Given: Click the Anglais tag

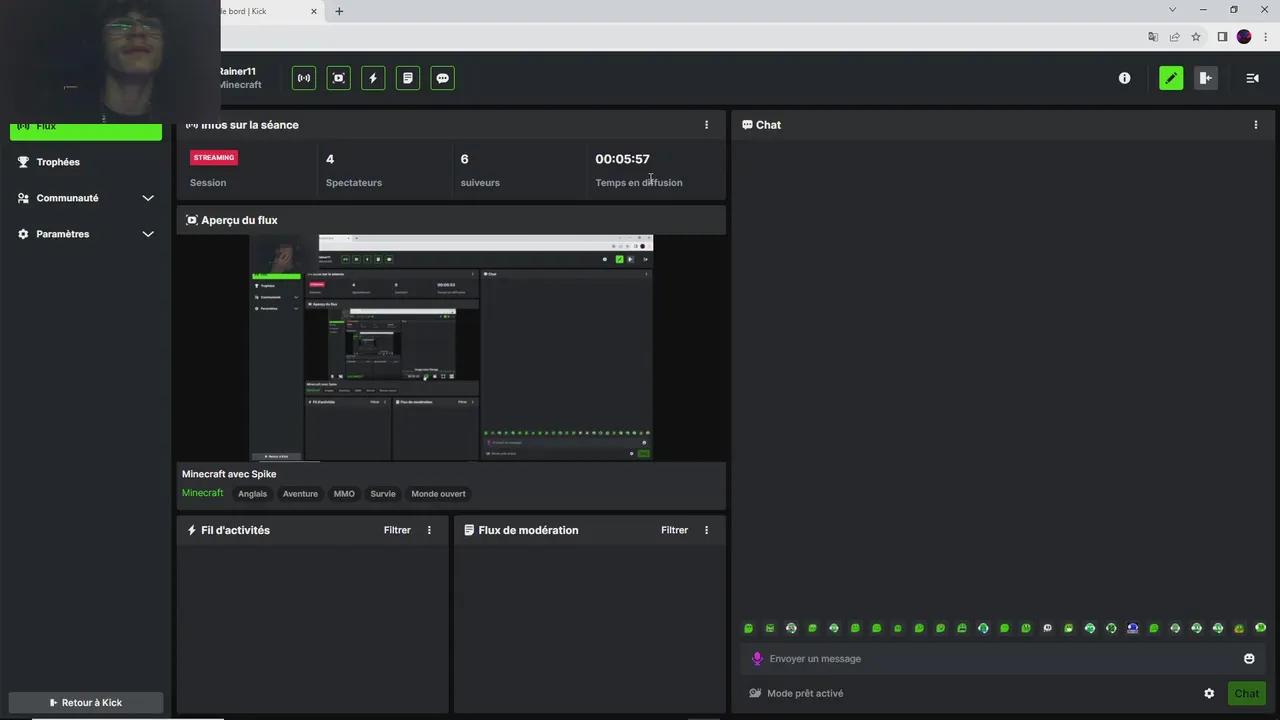Looking at the screenshot, I should point(252,494).
